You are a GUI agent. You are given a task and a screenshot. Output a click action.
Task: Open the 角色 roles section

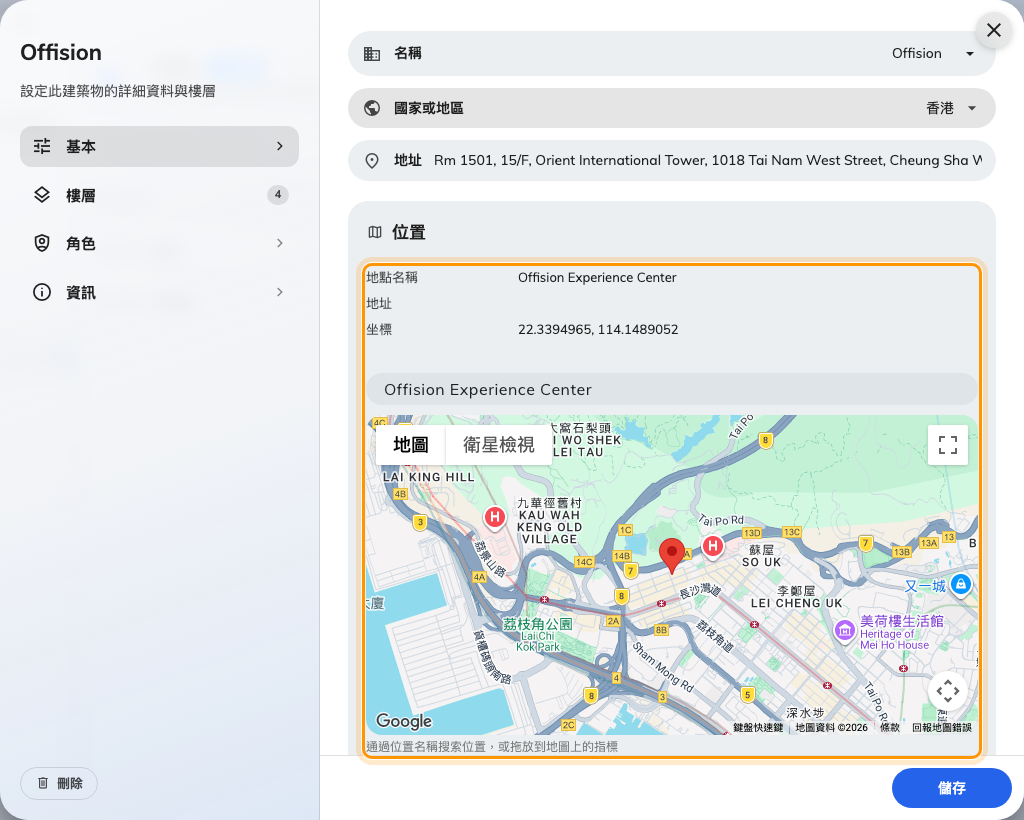pyautogui.click(x=159, y=244)
